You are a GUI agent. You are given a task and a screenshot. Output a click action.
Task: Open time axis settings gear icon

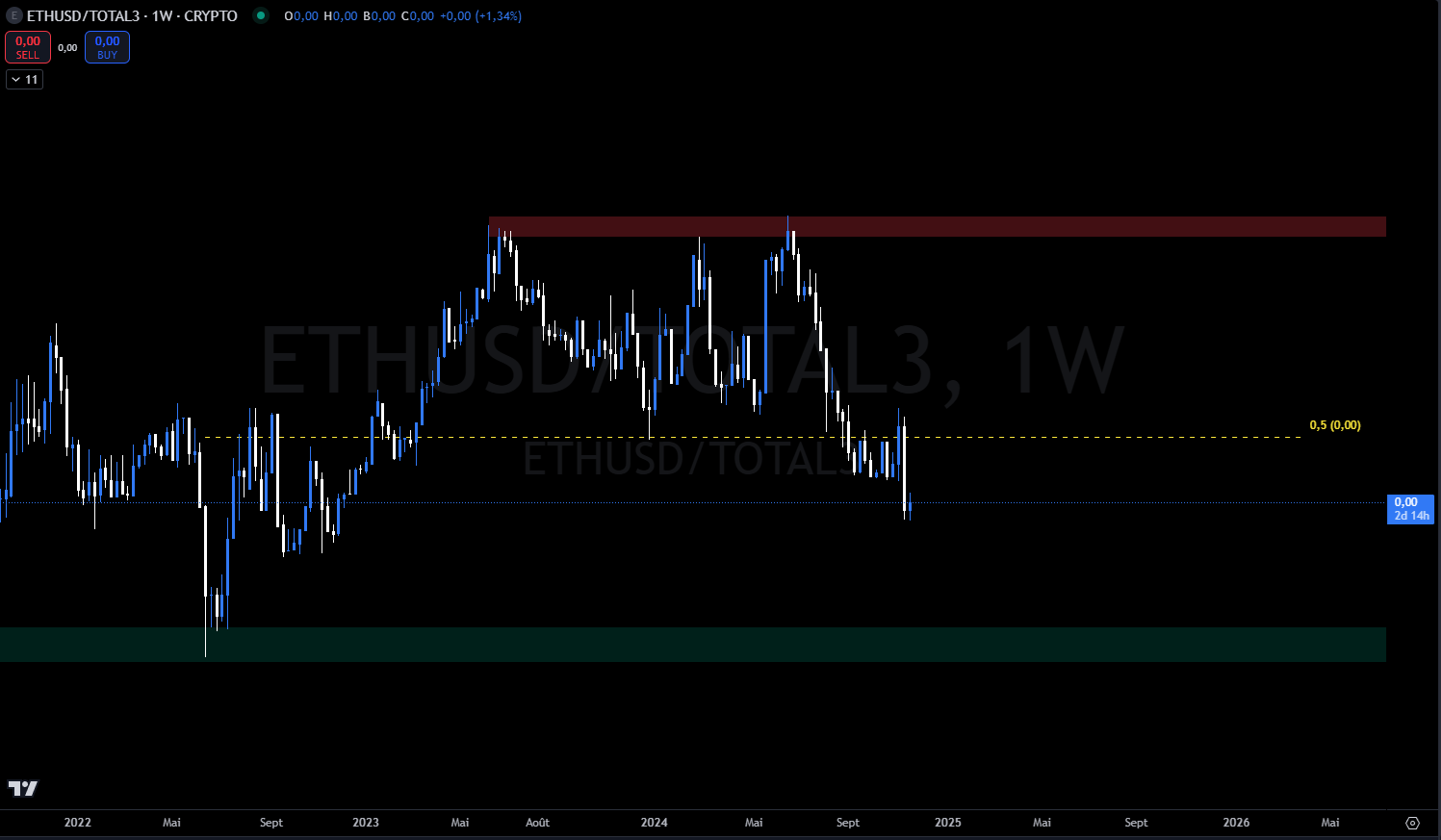pos(1412,823)
